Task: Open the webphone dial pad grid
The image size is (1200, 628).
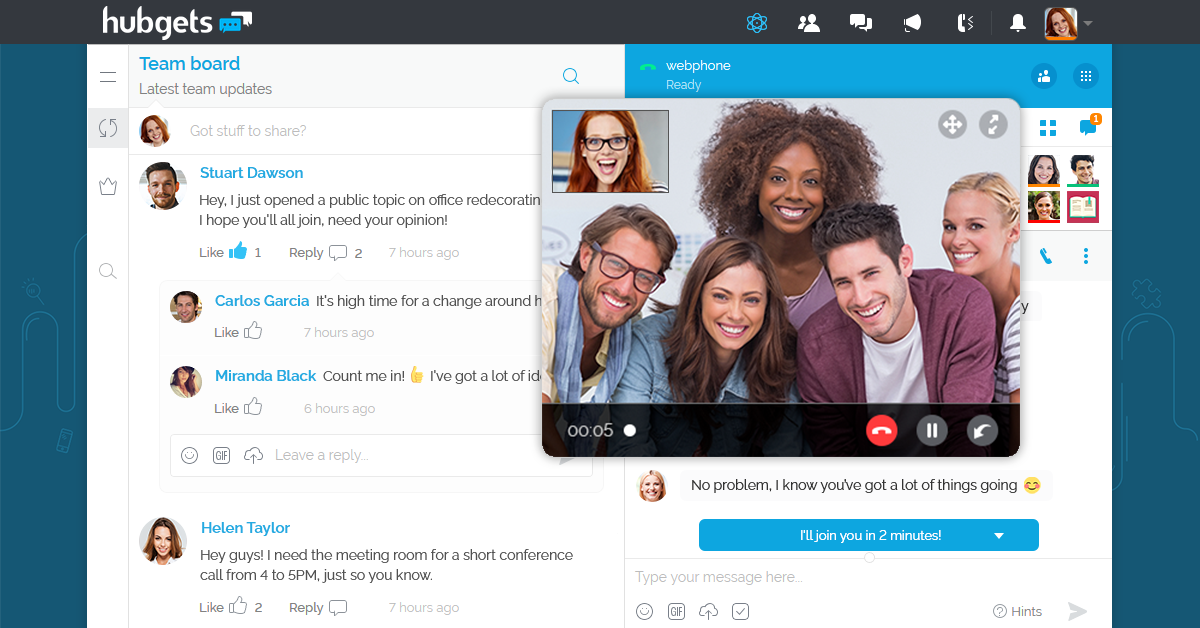Action: coord(1085,76)
